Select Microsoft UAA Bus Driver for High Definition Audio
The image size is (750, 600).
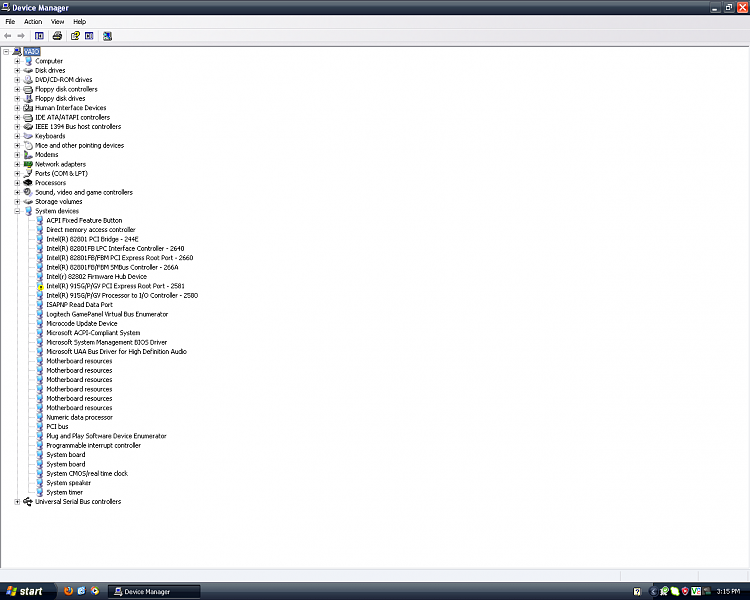point(117,352)
